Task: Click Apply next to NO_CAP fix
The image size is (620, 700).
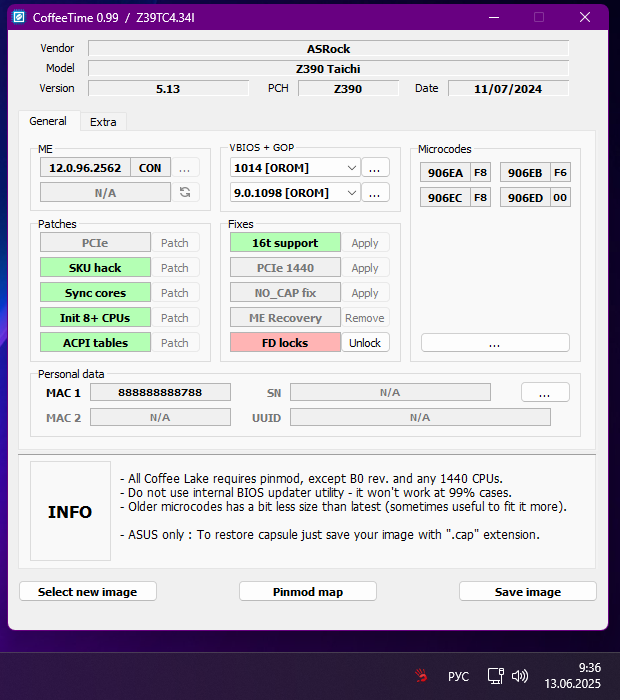Action: point(365,293)
